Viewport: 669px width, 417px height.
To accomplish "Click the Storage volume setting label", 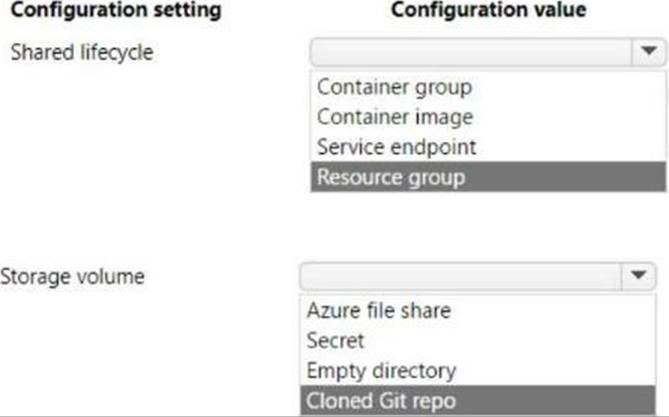I will pyautogui.click(x=73, y=277).
